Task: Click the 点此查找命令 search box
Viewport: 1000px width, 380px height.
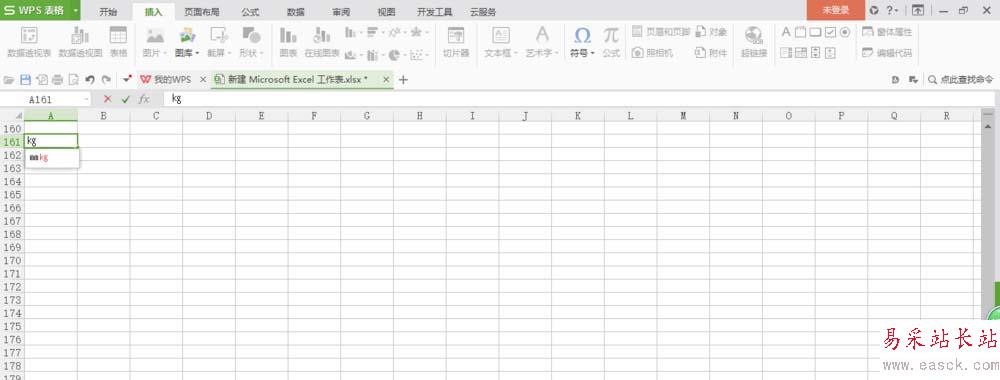Action: click(x=960, y=80)
